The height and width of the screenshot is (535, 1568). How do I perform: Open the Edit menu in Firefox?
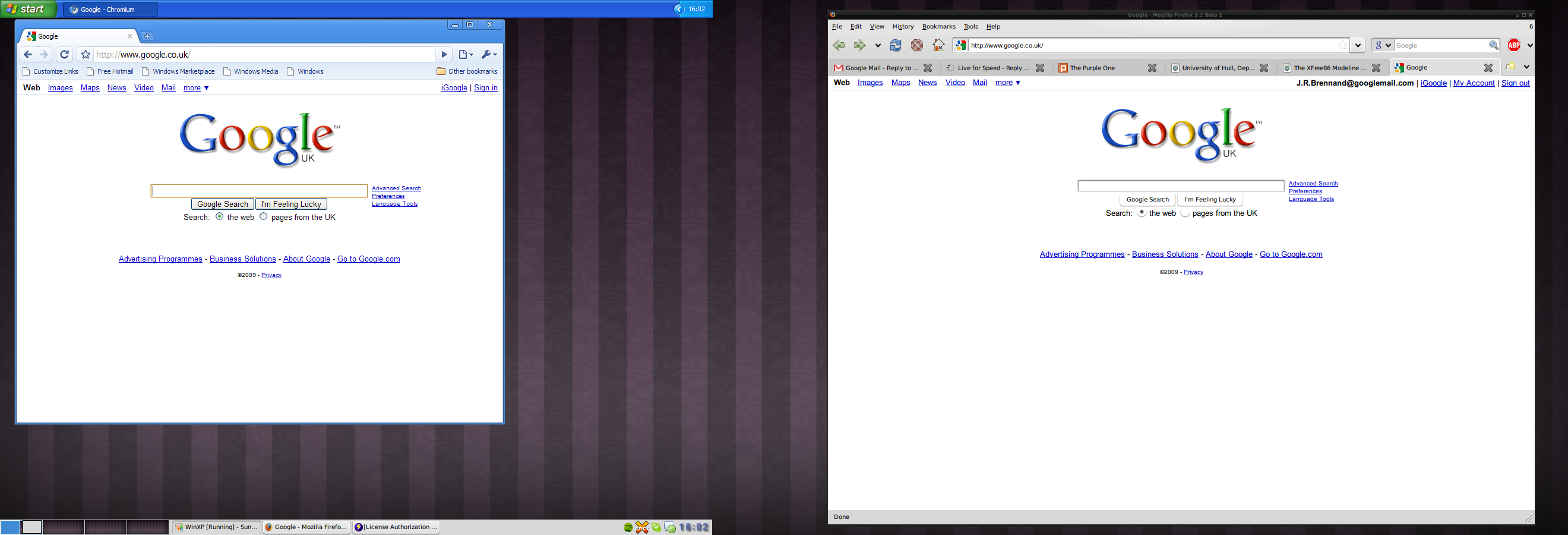coord(856,27)
